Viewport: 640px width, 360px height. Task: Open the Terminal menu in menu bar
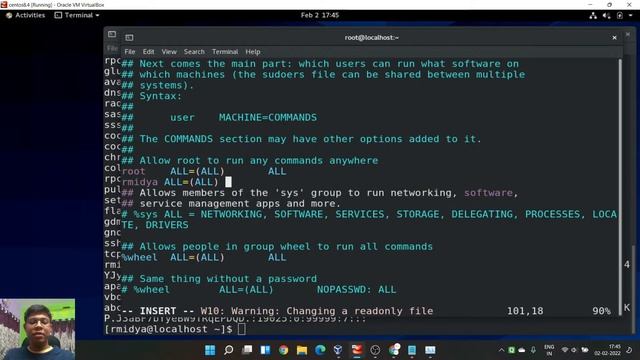coord(225,52)
